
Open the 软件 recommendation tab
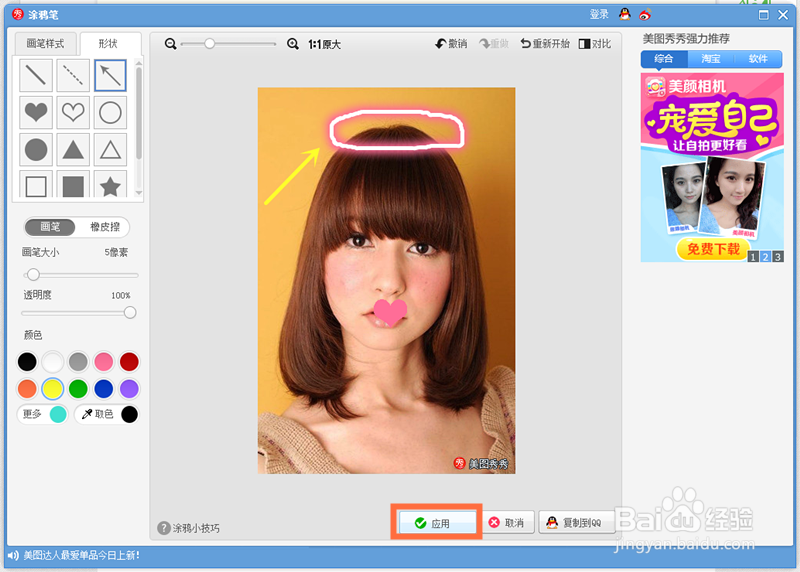tap(758, 59)
